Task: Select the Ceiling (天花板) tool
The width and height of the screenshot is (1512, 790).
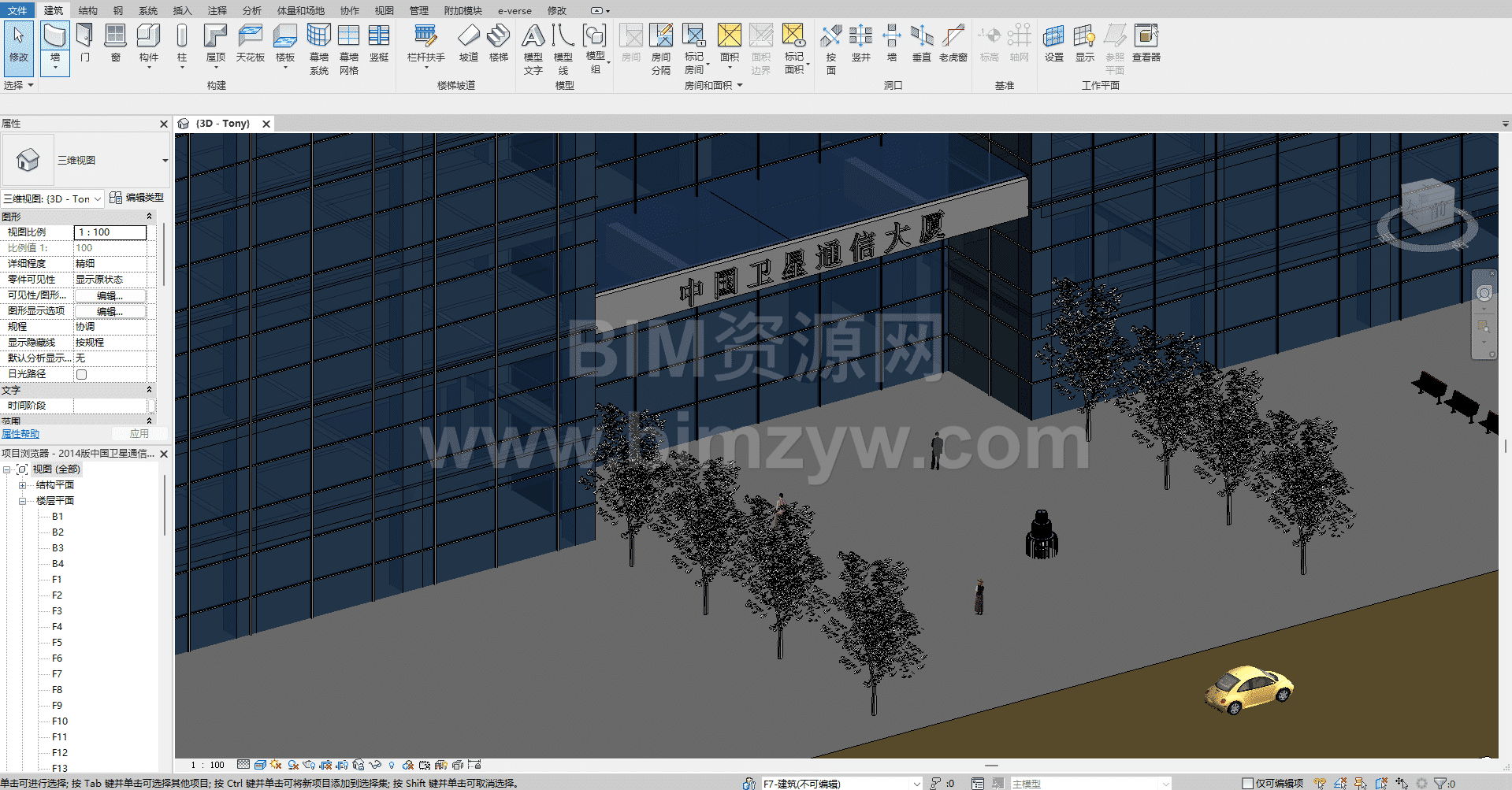Action: [251, 43]
